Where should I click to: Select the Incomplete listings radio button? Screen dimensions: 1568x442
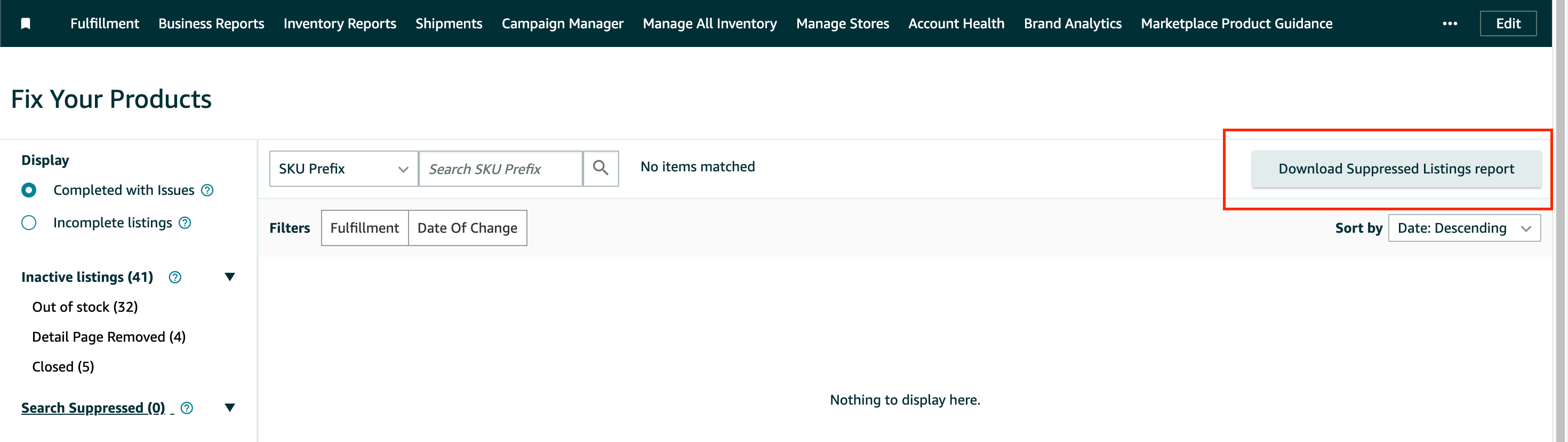coord(29,223)
